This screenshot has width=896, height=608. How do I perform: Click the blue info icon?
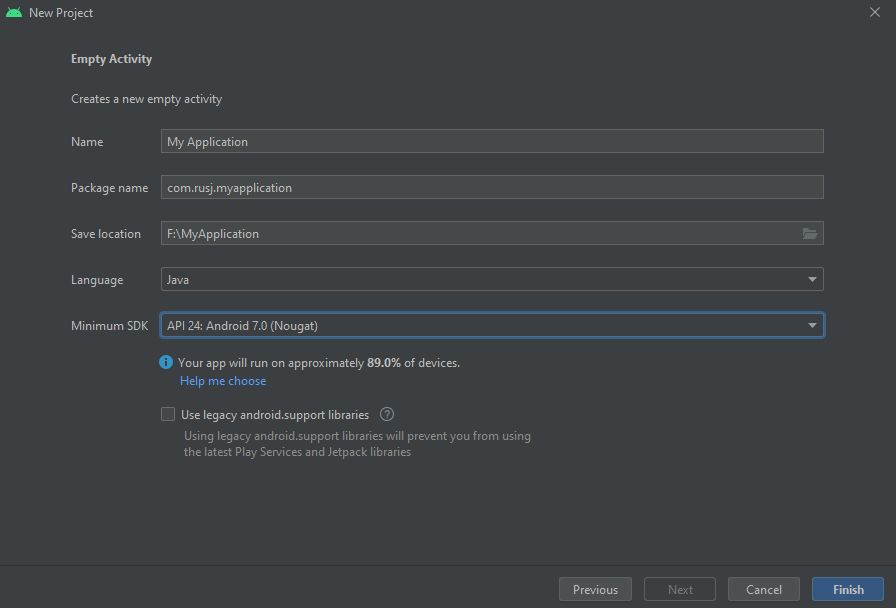(x=167, y=363)
